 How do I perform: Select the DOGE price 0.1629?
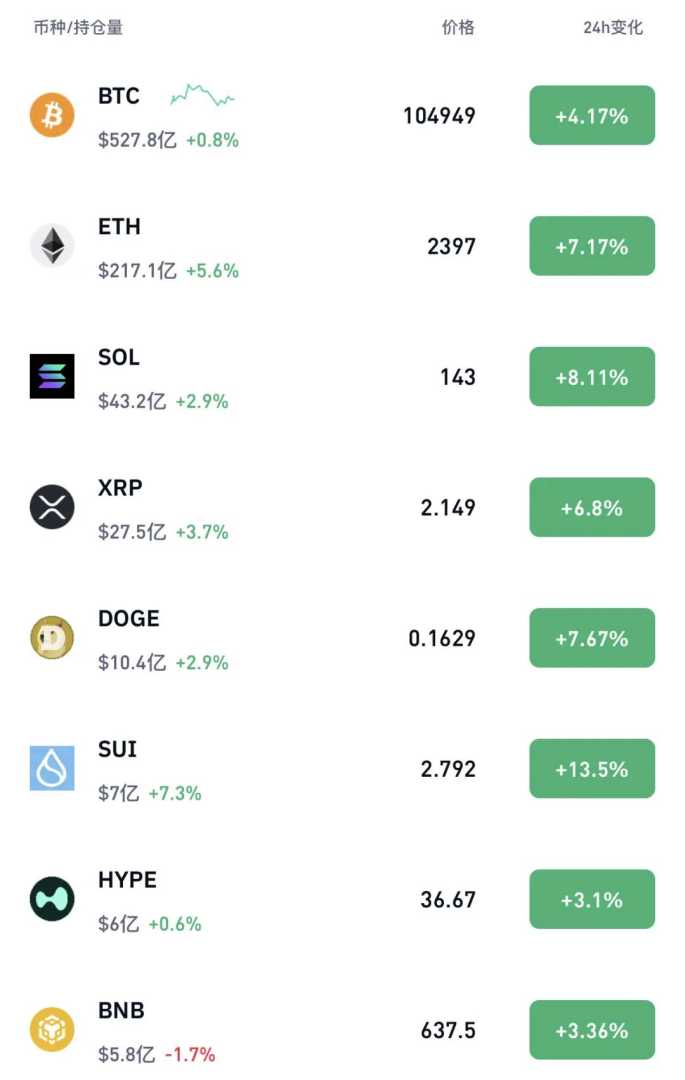(442, 638)
